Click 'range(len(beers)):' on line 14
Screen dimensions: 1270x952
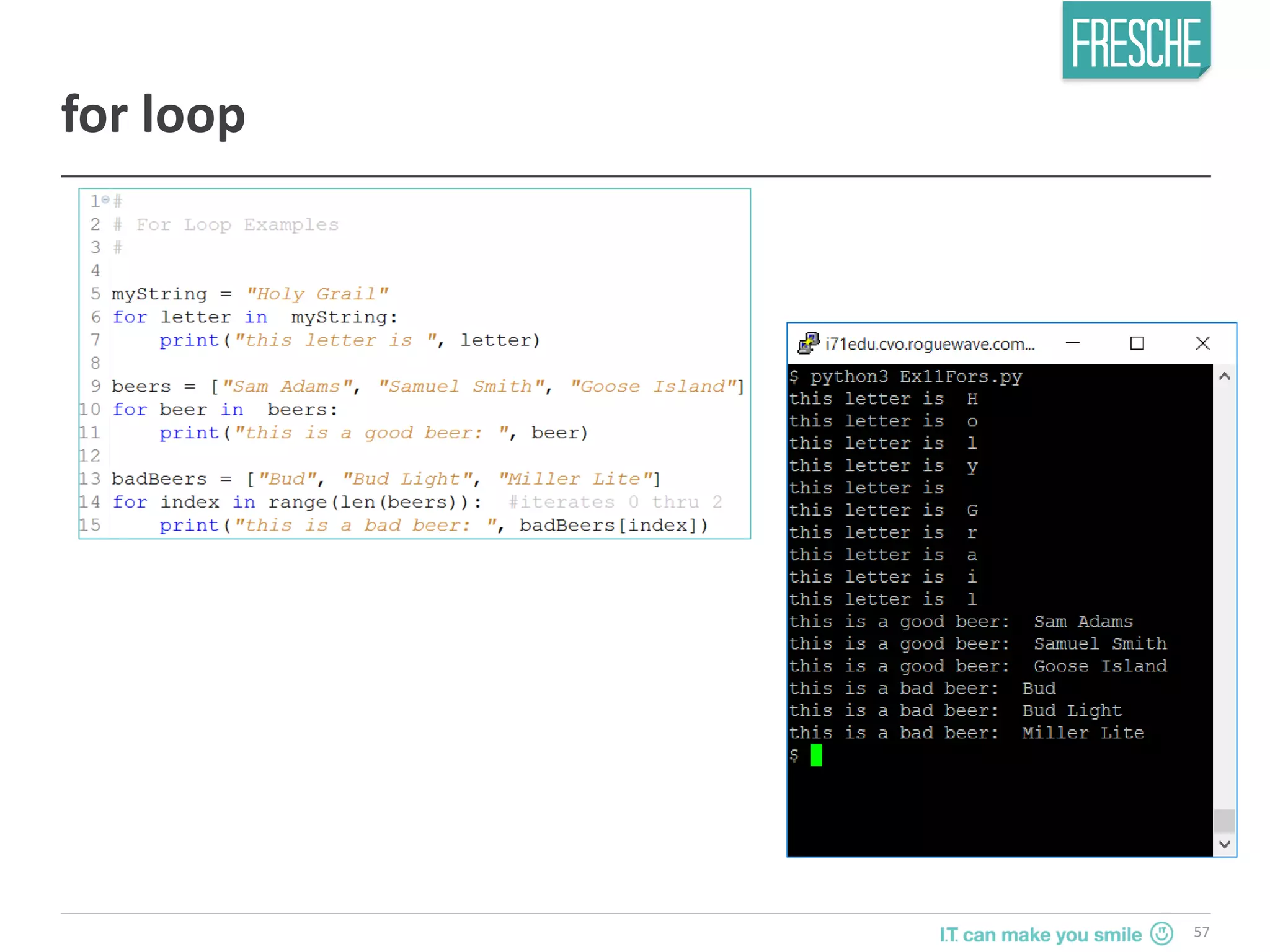[x=375, y=502]
